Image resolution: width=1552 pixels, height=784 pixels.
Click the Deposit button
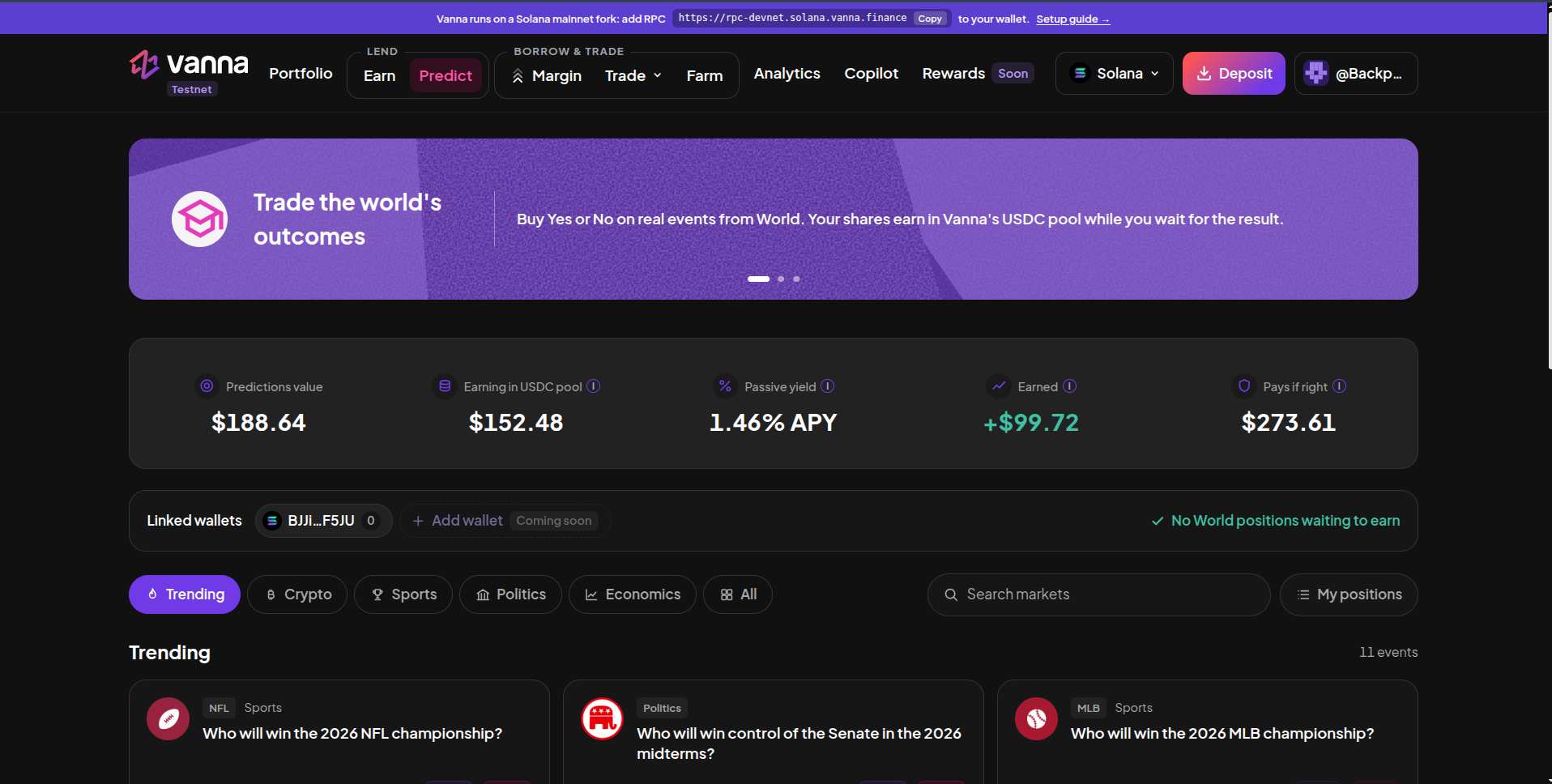coord(1234,73)
